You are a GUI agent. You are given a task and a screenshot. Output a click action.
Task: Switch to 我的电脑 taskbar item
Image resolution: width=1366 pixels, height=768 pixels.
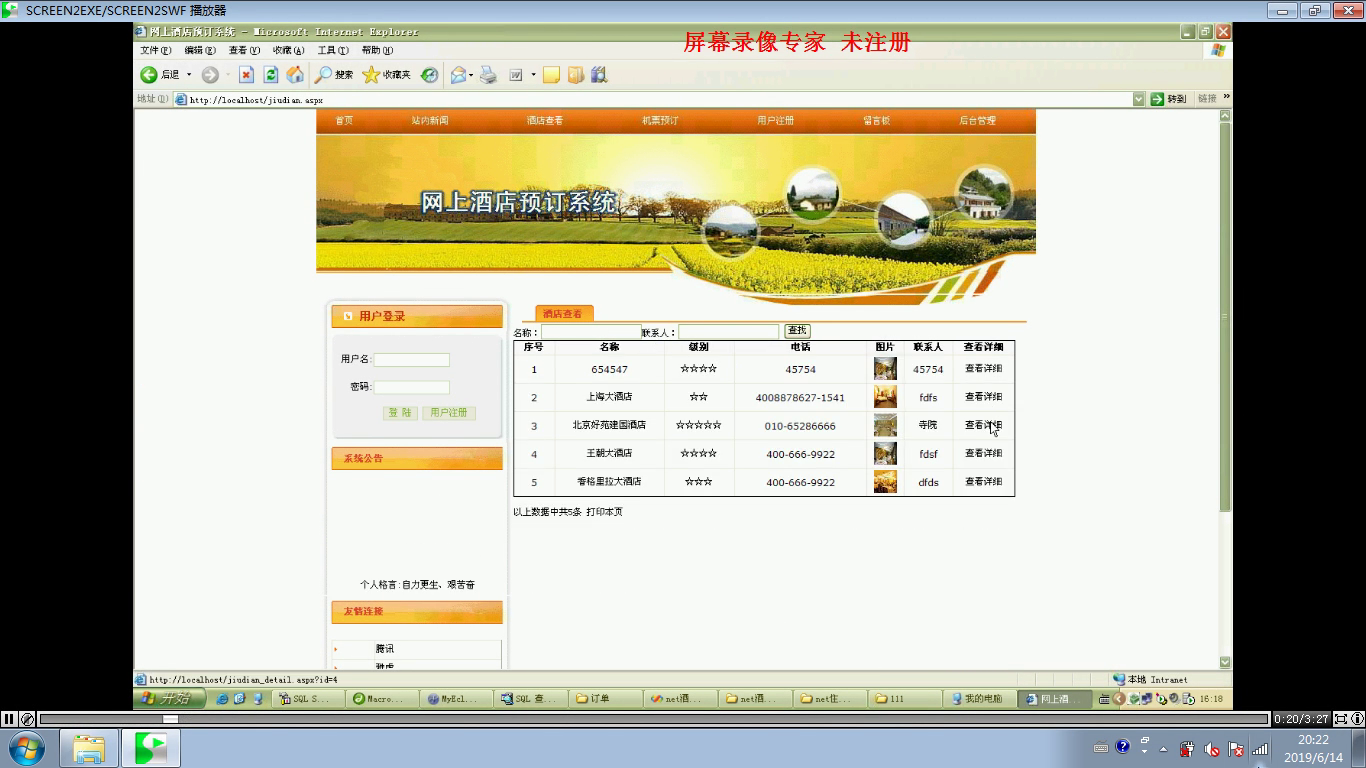tap(978, 699)
